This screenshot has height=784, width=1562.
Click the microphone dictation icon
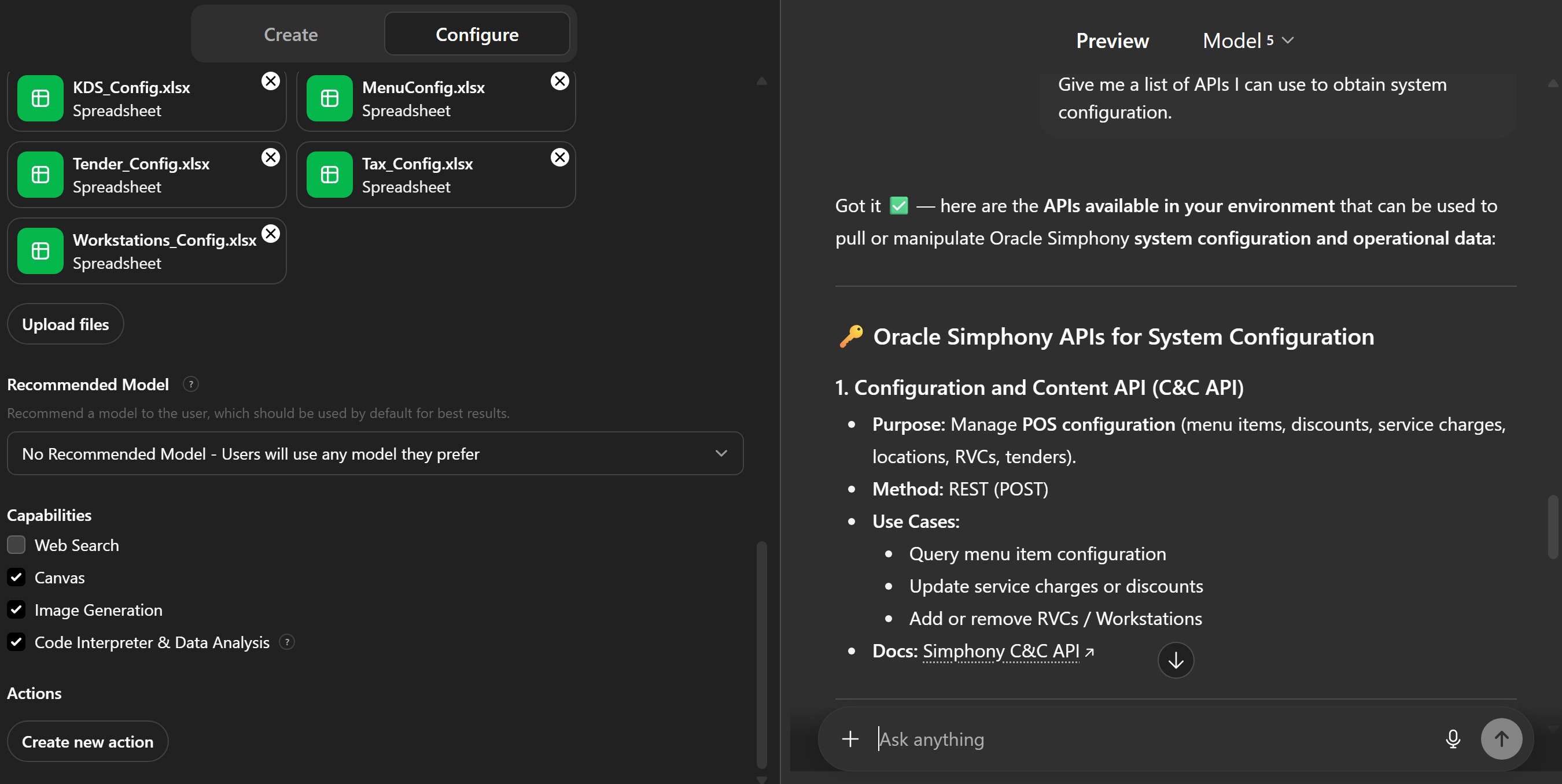[1452, 738]
